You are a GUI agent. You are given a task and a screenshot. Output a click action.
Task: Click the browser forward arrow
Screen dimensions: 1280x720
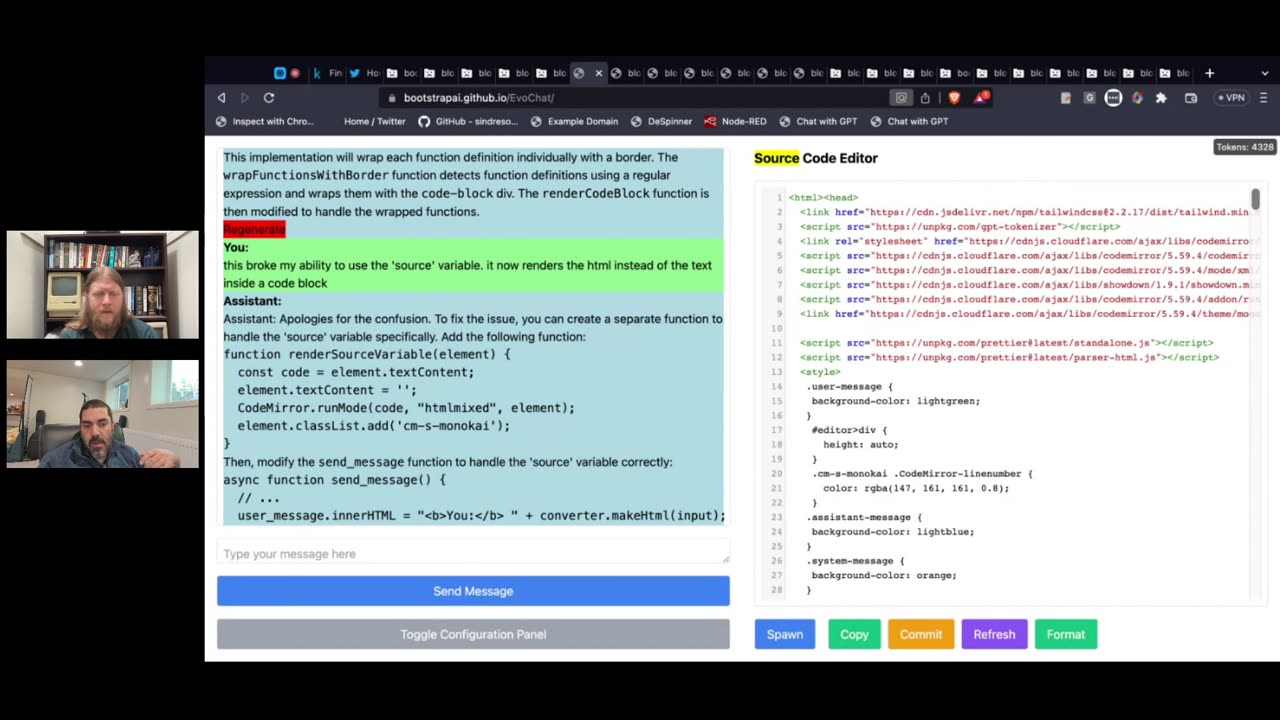click(244, 98)
